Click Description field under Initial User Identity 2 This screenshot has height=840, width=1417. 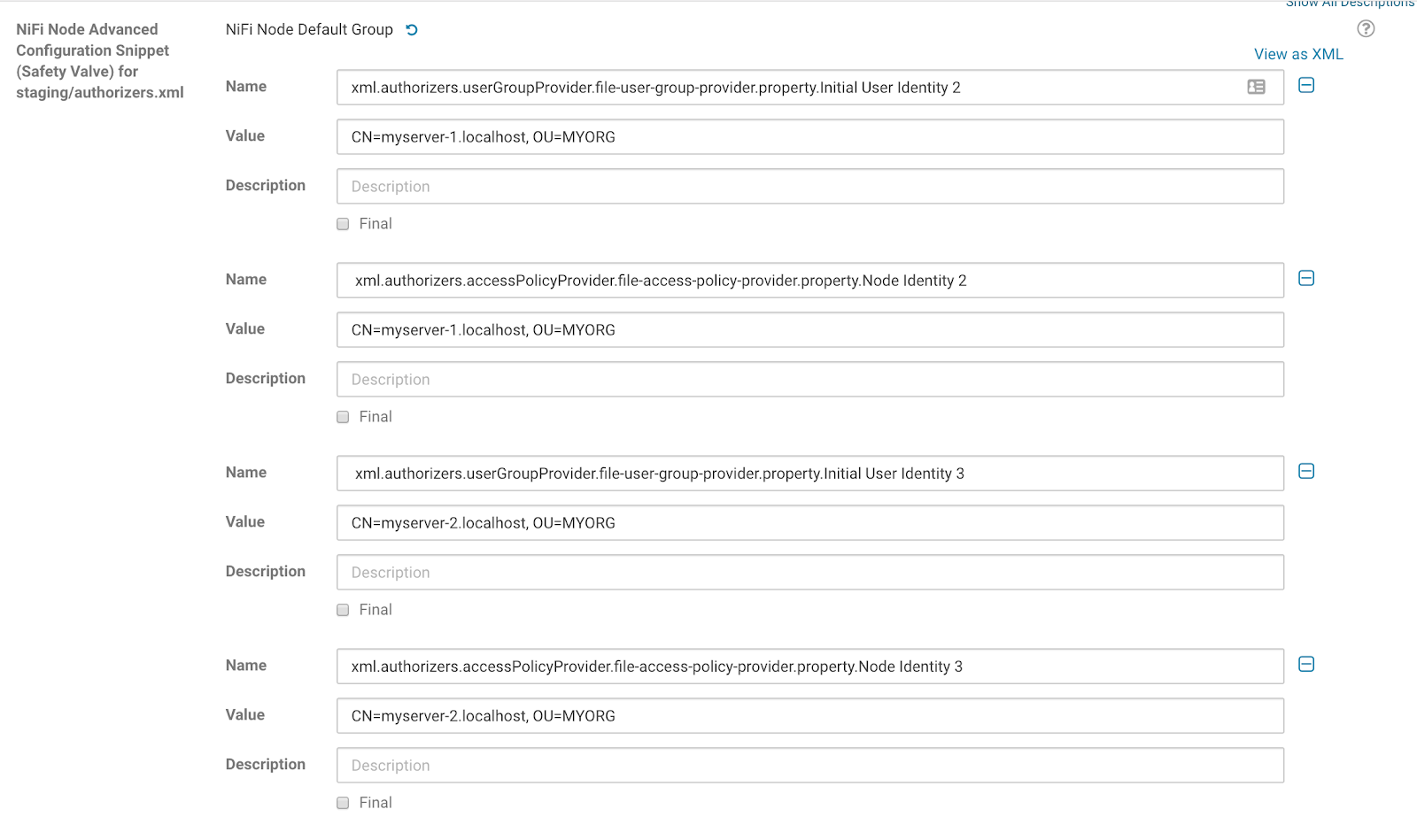pos(809,187)
